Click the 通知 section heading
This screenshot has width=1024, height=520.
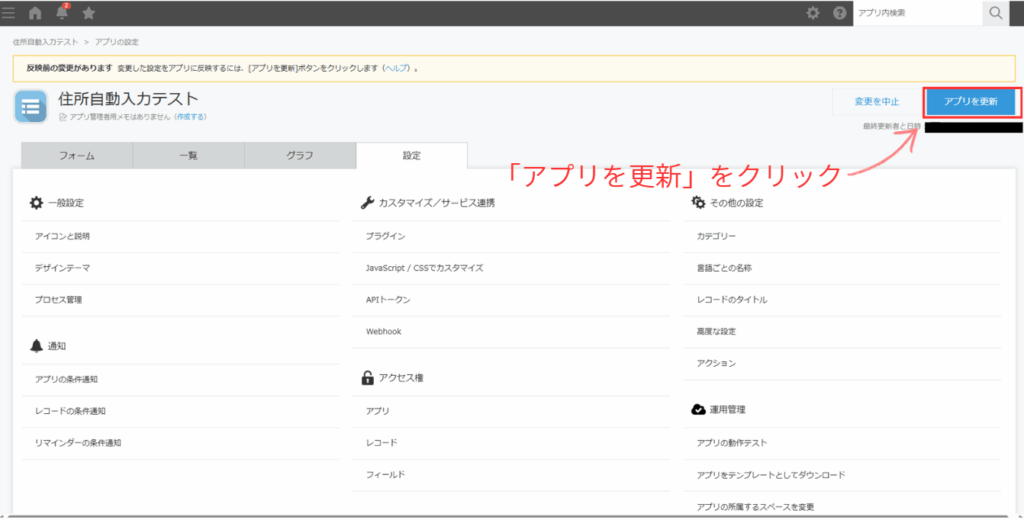(x=57, y=346)
